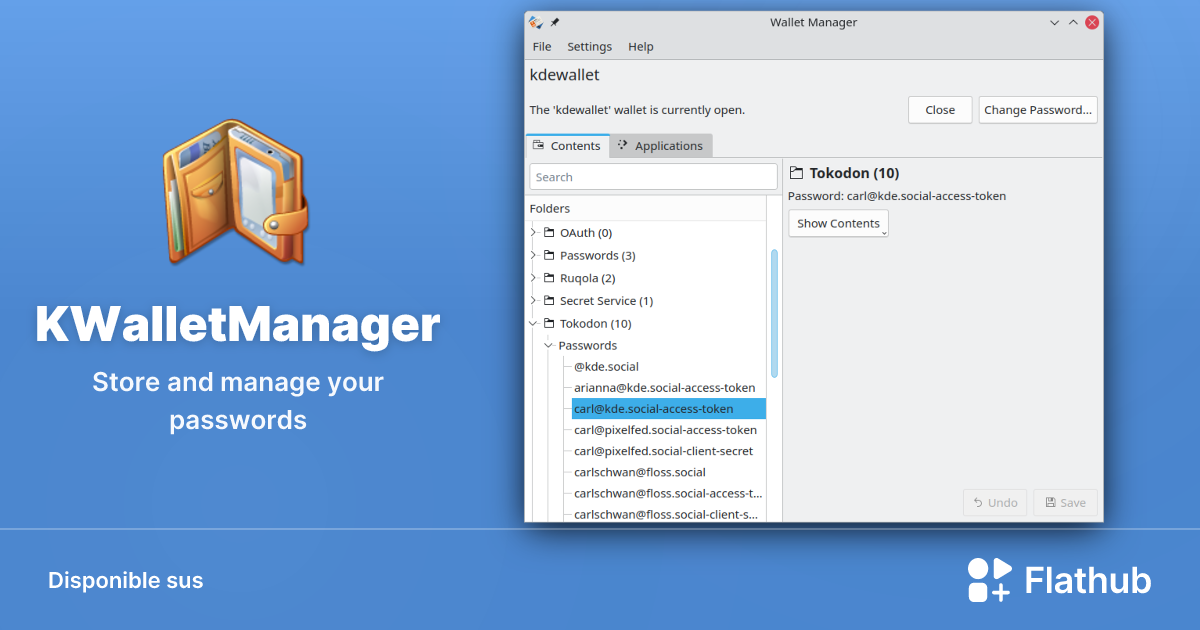The height and width of the screenshot is (630, 1200).
Task: Pin the Wallet Manager window
Action: point(553,22)
